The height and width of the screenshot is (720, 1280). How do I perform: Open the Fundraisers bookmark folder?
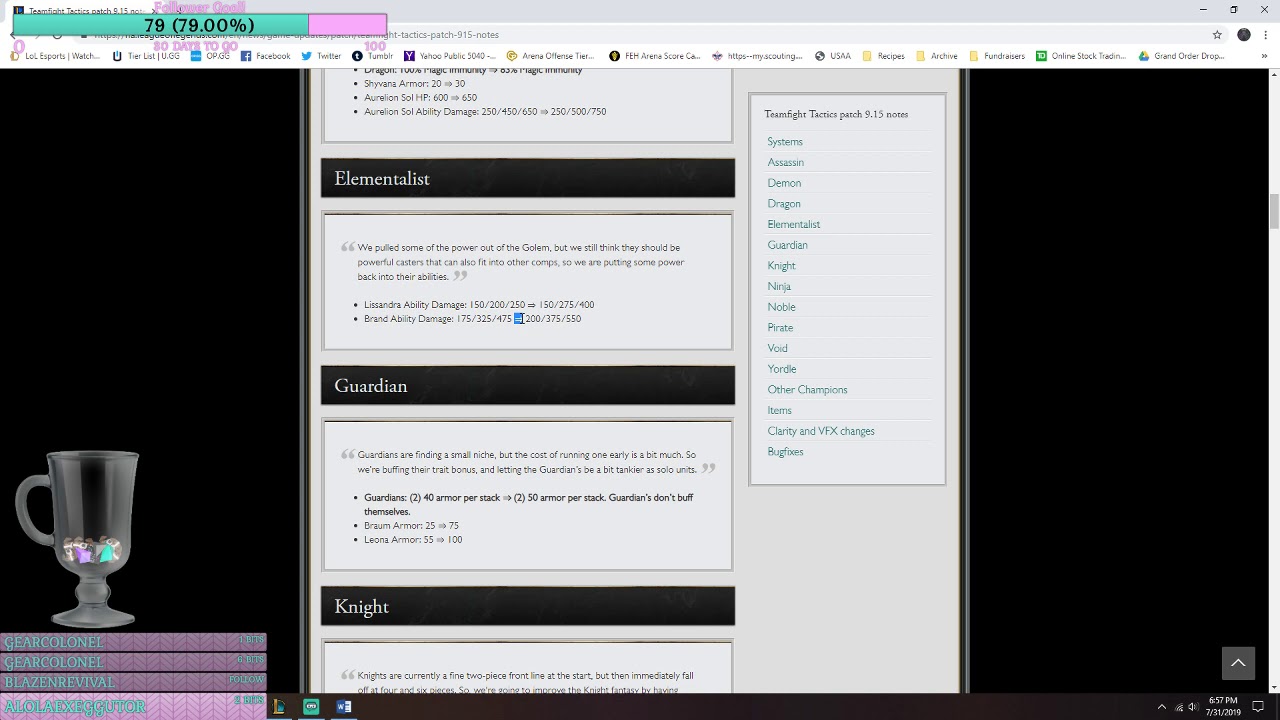996,56
